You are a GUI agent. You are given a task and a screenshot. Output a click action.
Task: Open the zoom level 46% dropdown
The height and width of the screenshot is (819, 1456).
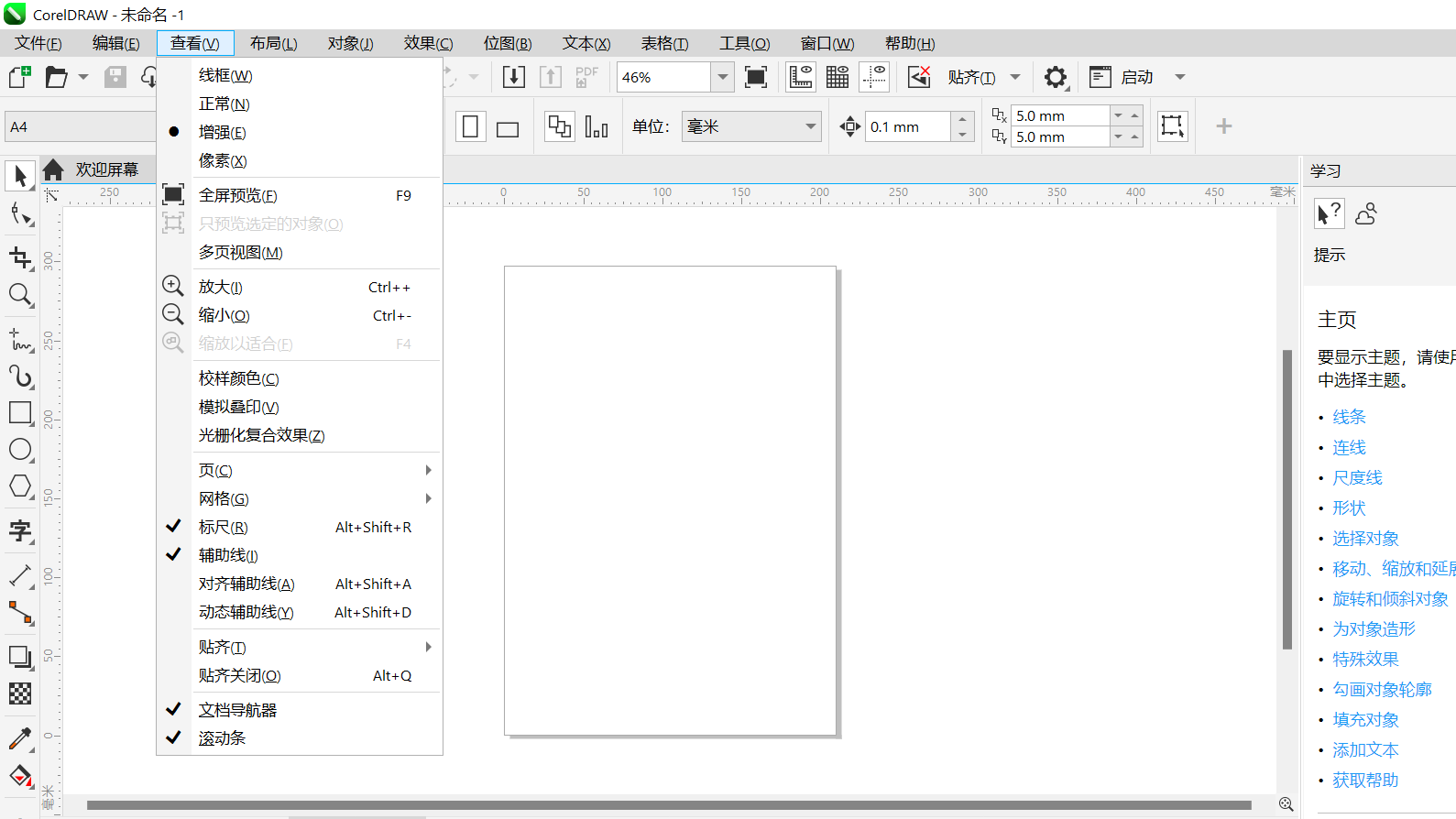[722, 77]
